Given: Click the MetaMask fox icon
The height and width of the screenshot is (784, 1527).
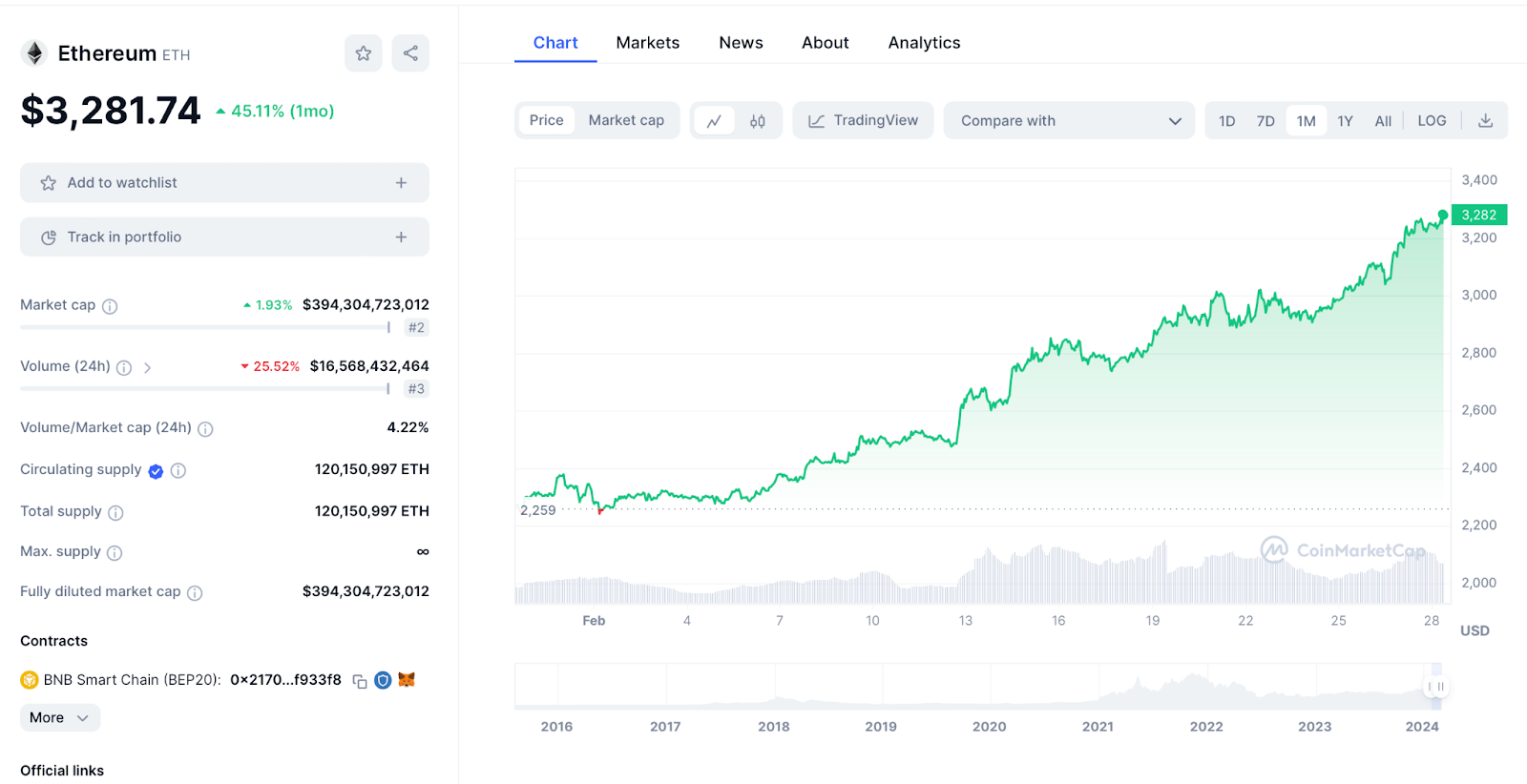Looking at the screenshot, I should pyautogui.click(x=407, y=680).
